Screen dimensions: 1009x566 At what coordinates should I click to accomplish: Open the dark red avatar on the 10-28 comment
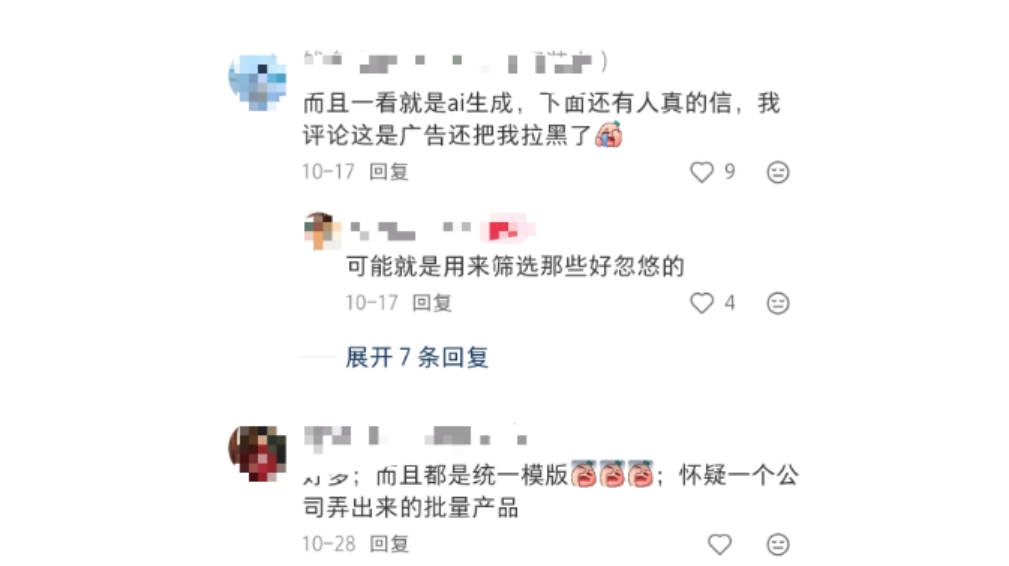257,453
